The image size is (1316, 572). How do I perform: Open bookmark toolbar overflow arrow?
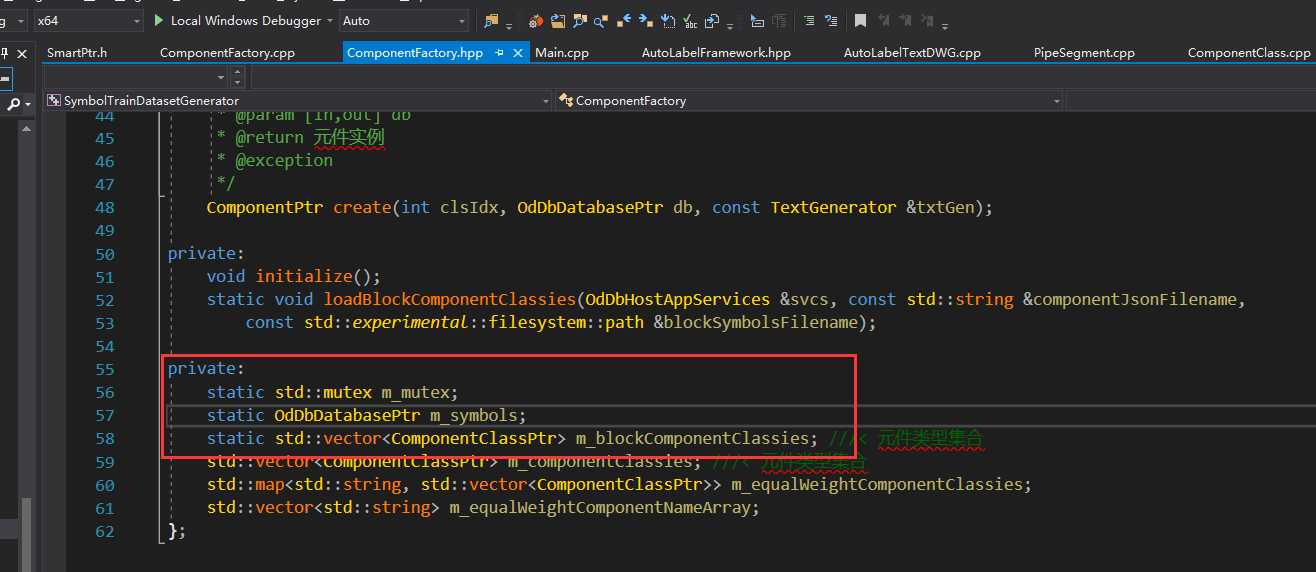[945, 25]
